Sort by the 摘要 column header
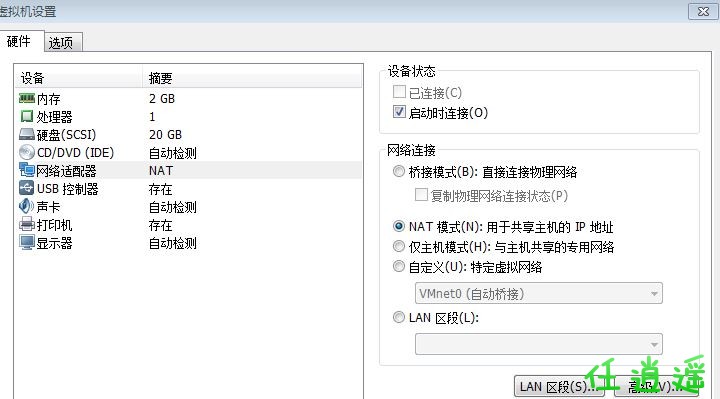This screenshot has height=399, width=720. 252,78
